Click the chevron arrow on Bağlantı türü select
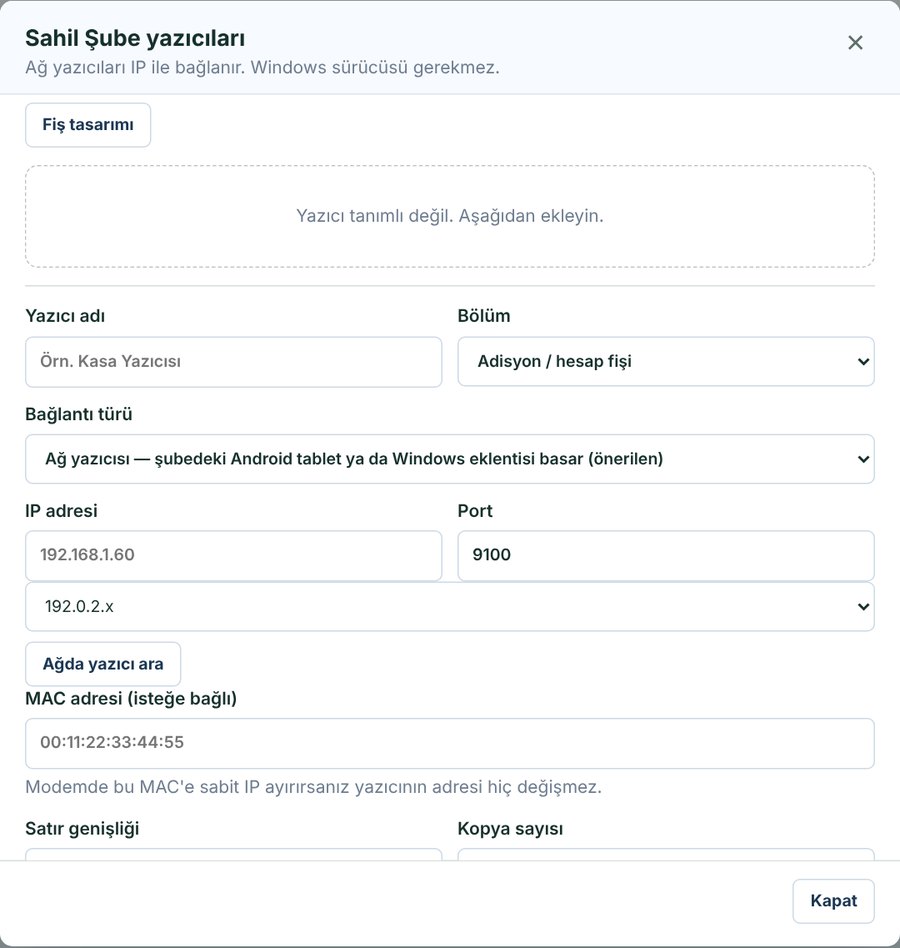 click(x=863, y=459)
